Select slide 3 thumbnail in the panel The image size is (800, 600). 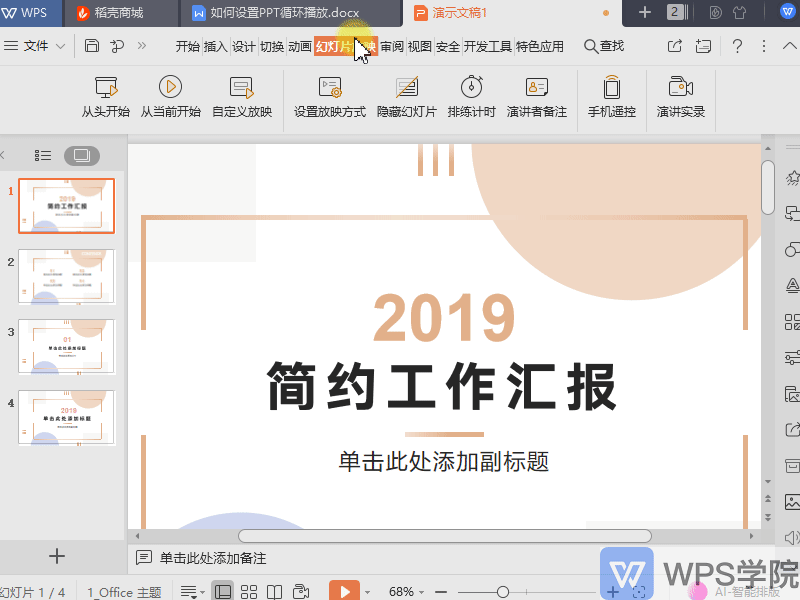pyautogui.click(x=66, y=347)
